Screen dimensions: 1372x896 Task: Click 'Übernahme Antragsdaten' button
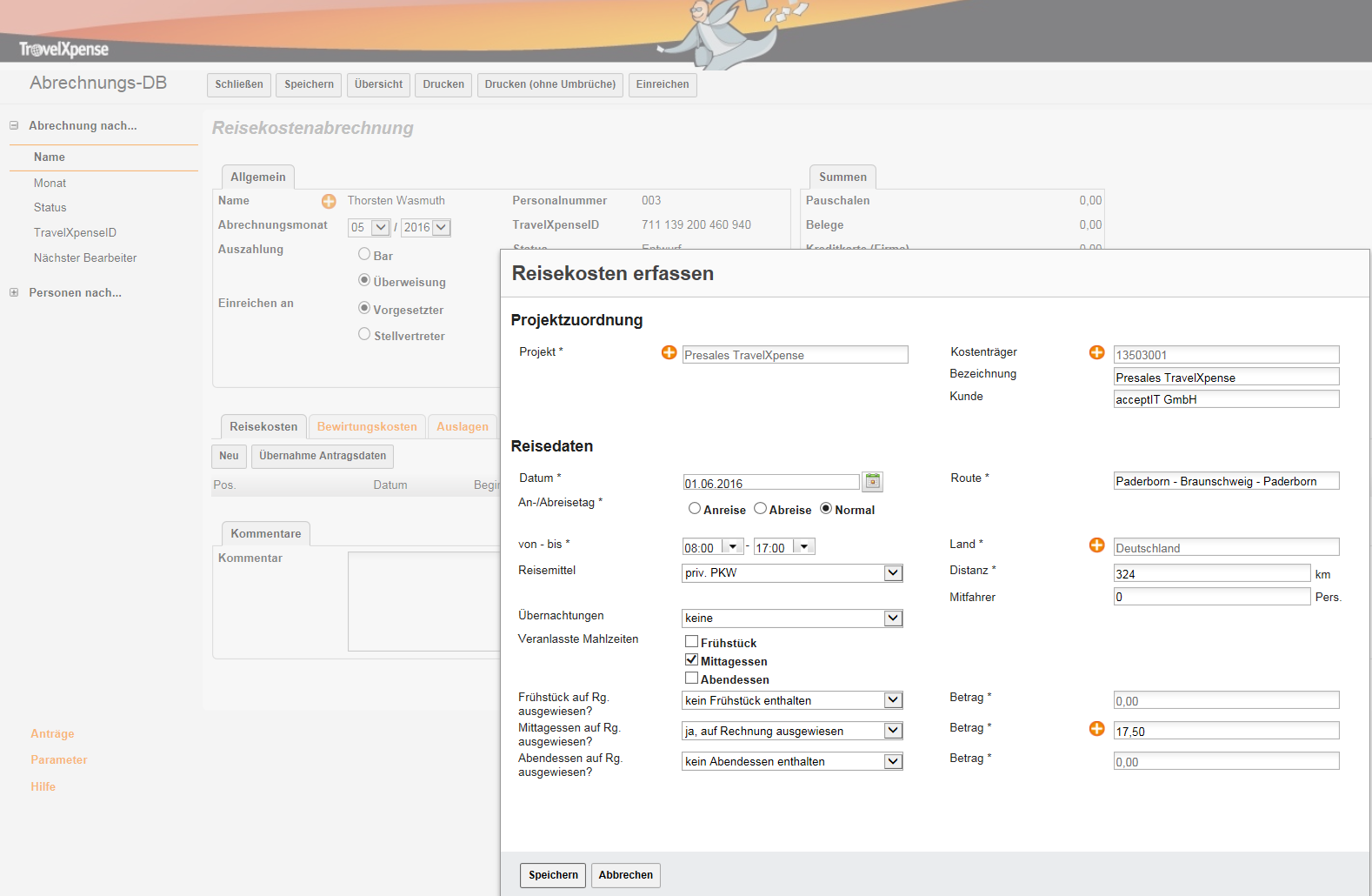tap(323, 456)
